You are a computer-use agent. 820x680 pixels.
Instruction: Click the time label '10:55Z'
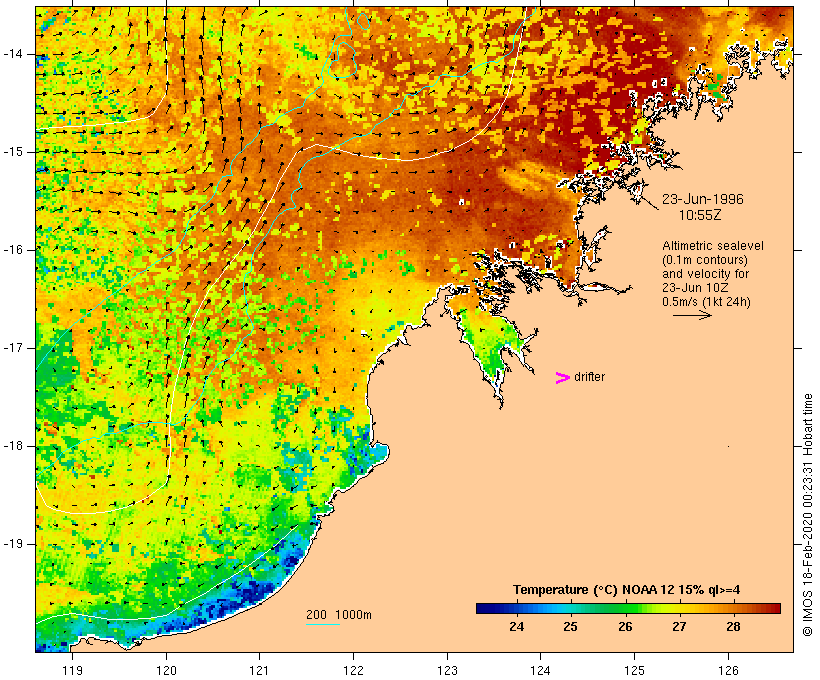pos(700,215)
